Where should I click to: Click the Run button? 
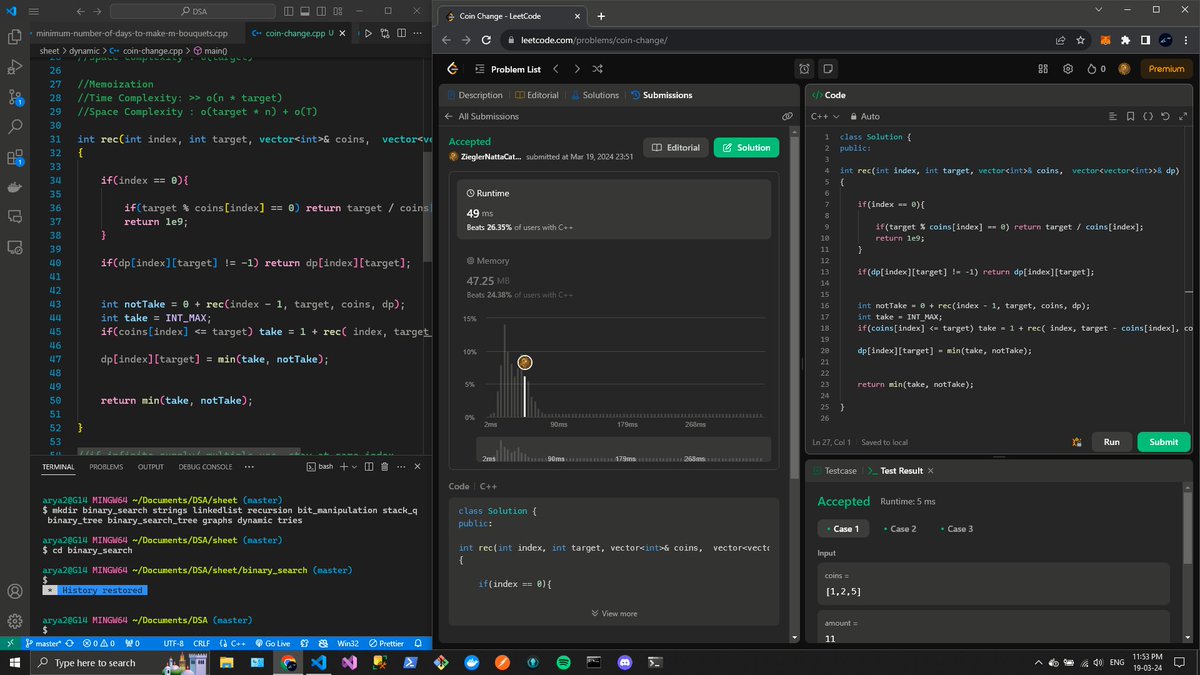pyautogui.click(x=1112, y=441)
